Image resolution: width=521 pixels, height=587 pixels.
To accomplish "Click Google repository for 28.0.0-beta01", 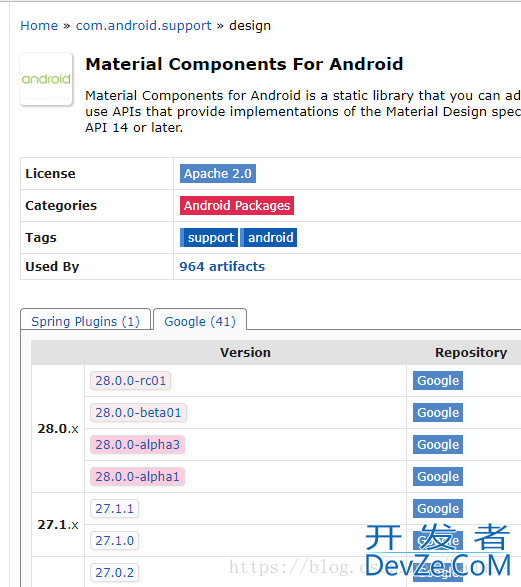I will pyautogui.click(x=438, y=413).
